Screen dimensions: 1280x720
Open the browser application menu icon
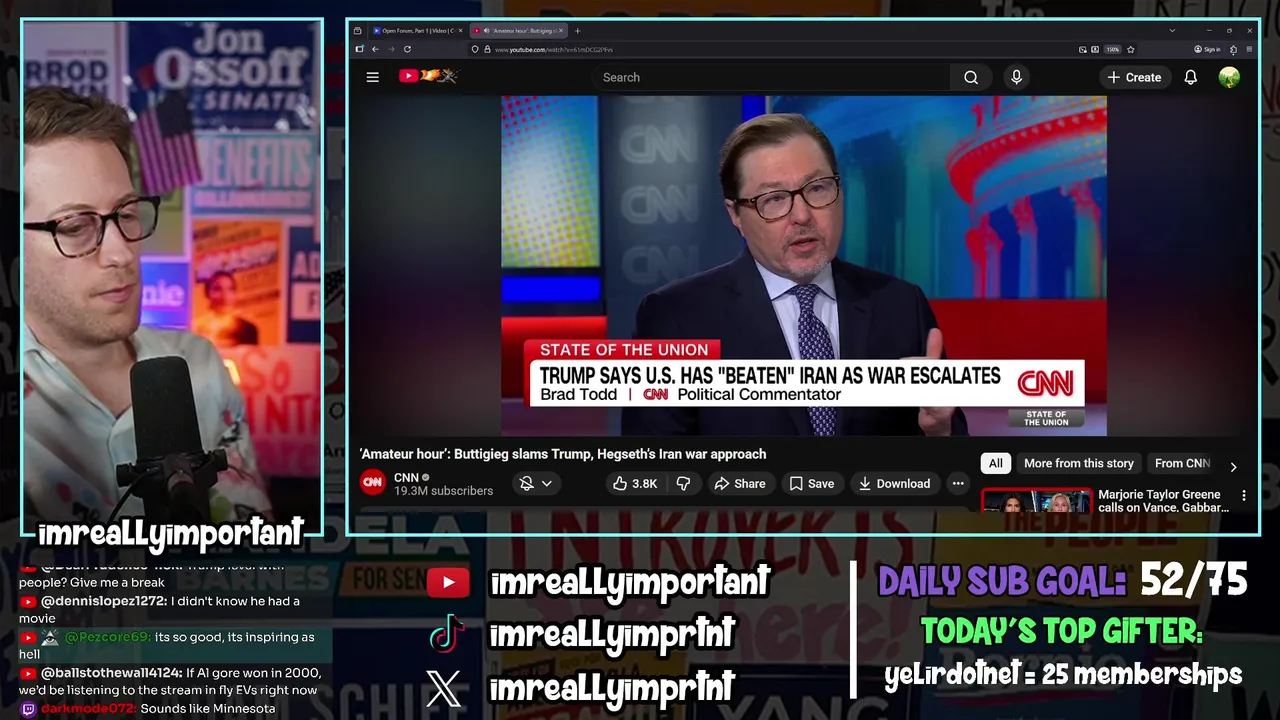pyautogui.click(x=1248, y=49)
